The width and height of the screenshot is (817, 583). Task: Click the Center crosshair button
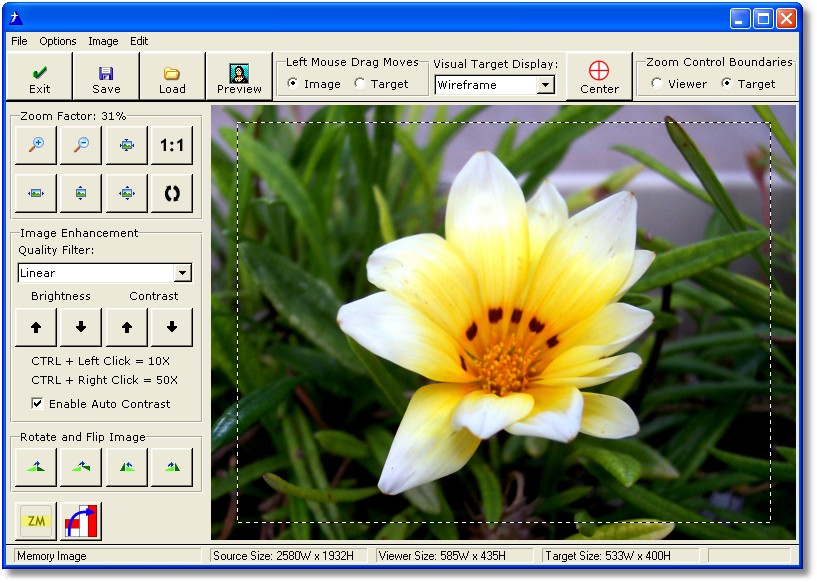click(599, 77)
